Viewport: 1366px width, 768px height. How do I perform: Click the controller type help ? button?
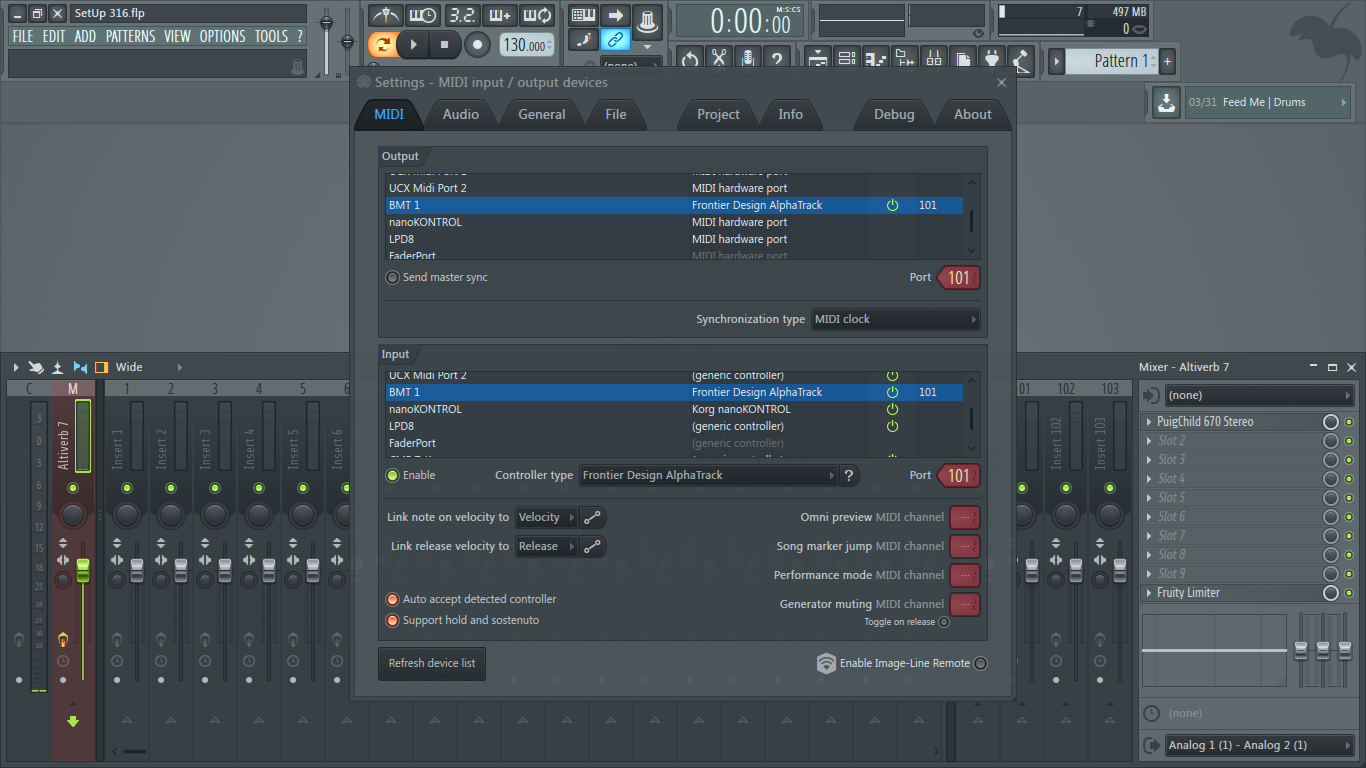coord(849,475)
